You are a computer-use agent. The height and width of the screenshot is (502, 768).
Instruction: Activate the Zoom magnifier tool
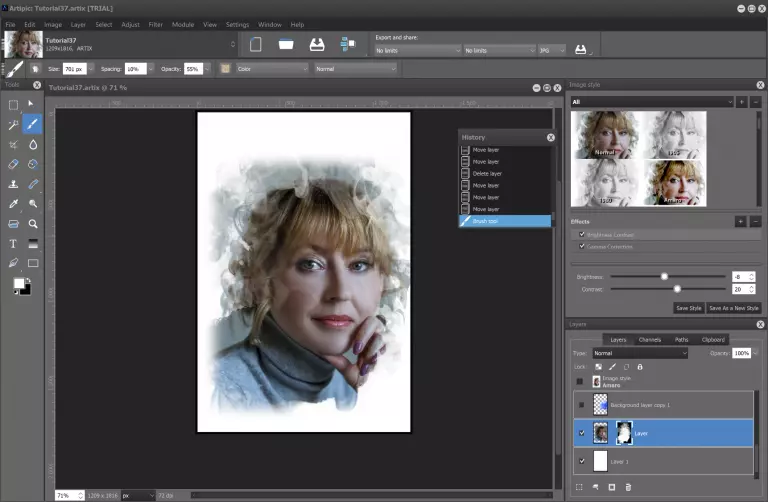pyautogui.click(x=33, y=224)
